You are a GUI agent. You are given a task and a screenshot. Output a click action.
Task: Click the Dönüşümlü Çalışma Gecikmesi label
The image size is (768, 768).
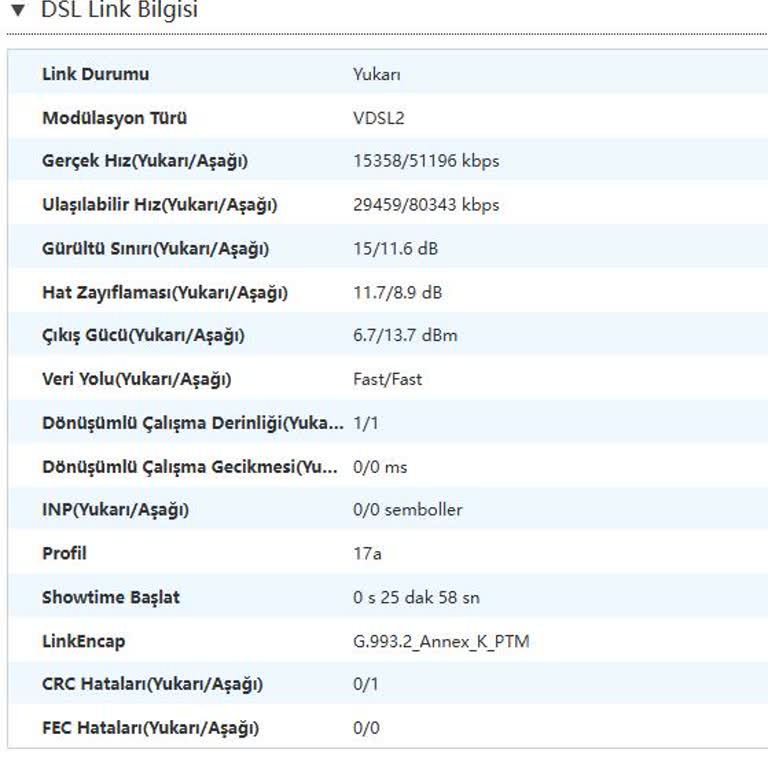pos(190,467)
